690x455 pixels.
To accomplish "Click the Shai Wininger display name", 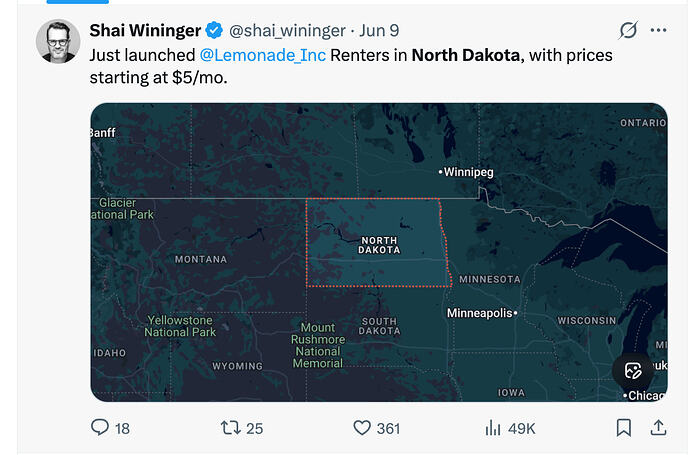I will point(145,30).
